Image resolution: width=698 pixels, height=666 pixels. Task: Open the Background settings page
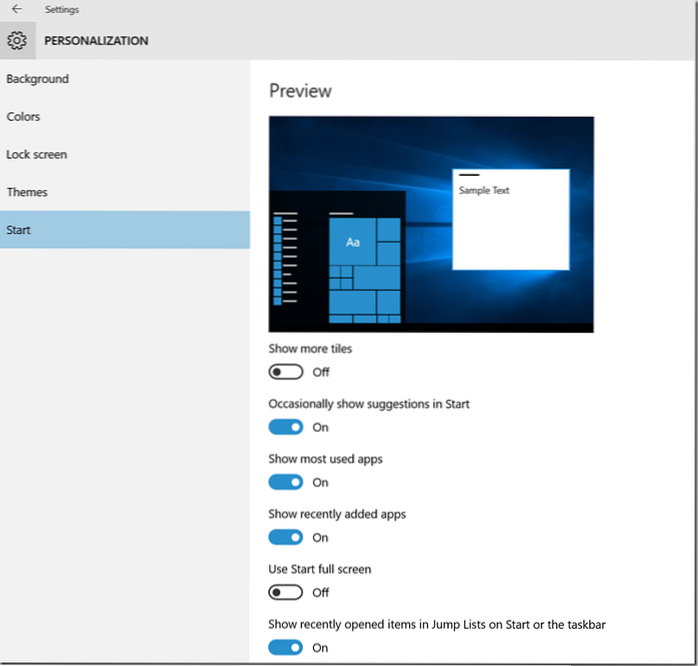[x=37, y=79]
